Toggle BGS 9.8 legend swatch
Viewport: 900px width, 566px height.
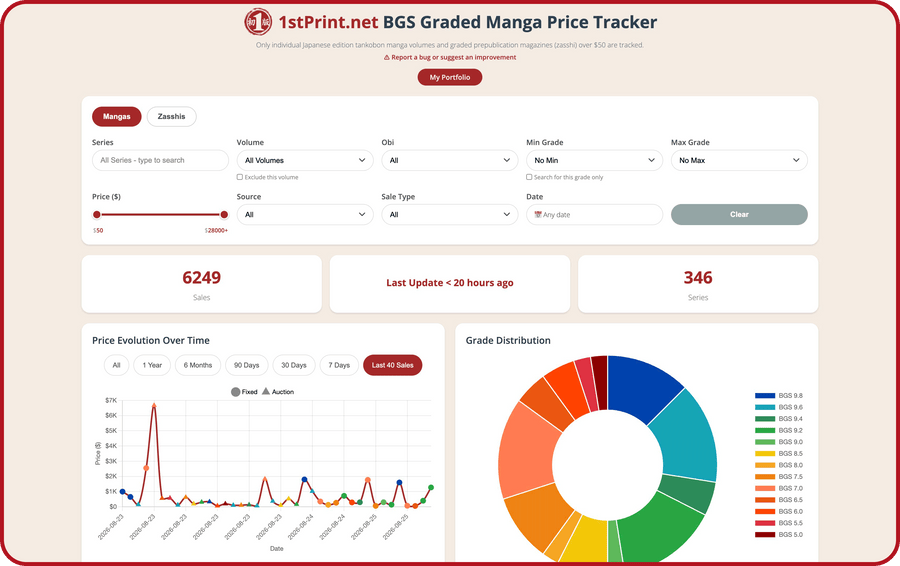[765, 396]
